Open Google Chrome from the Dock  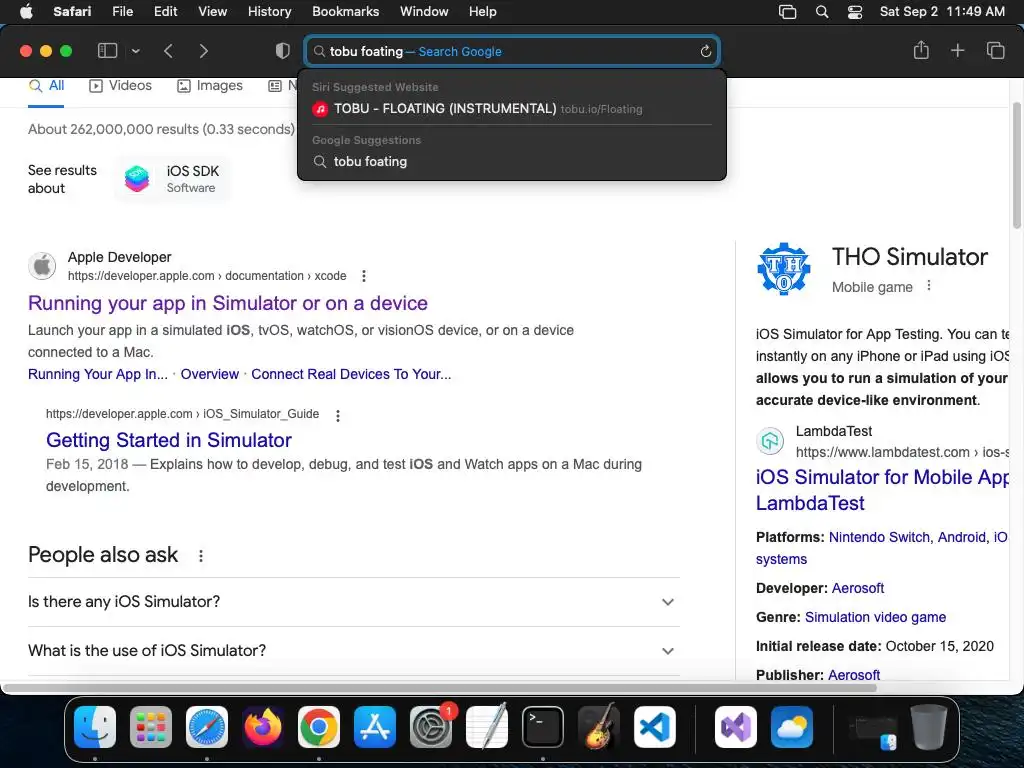(319, 727)
